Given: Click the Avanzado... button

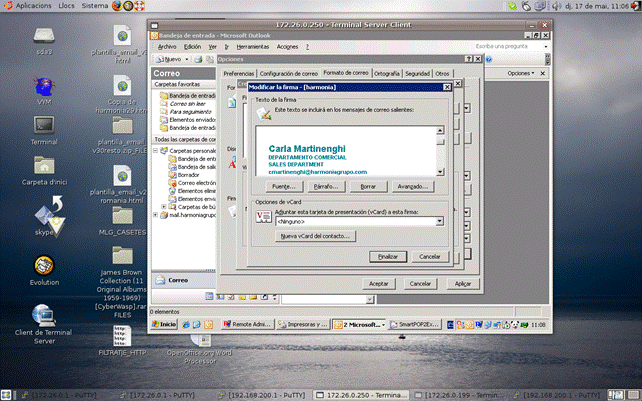Looking at the screenshot, I should pos(411,186).
